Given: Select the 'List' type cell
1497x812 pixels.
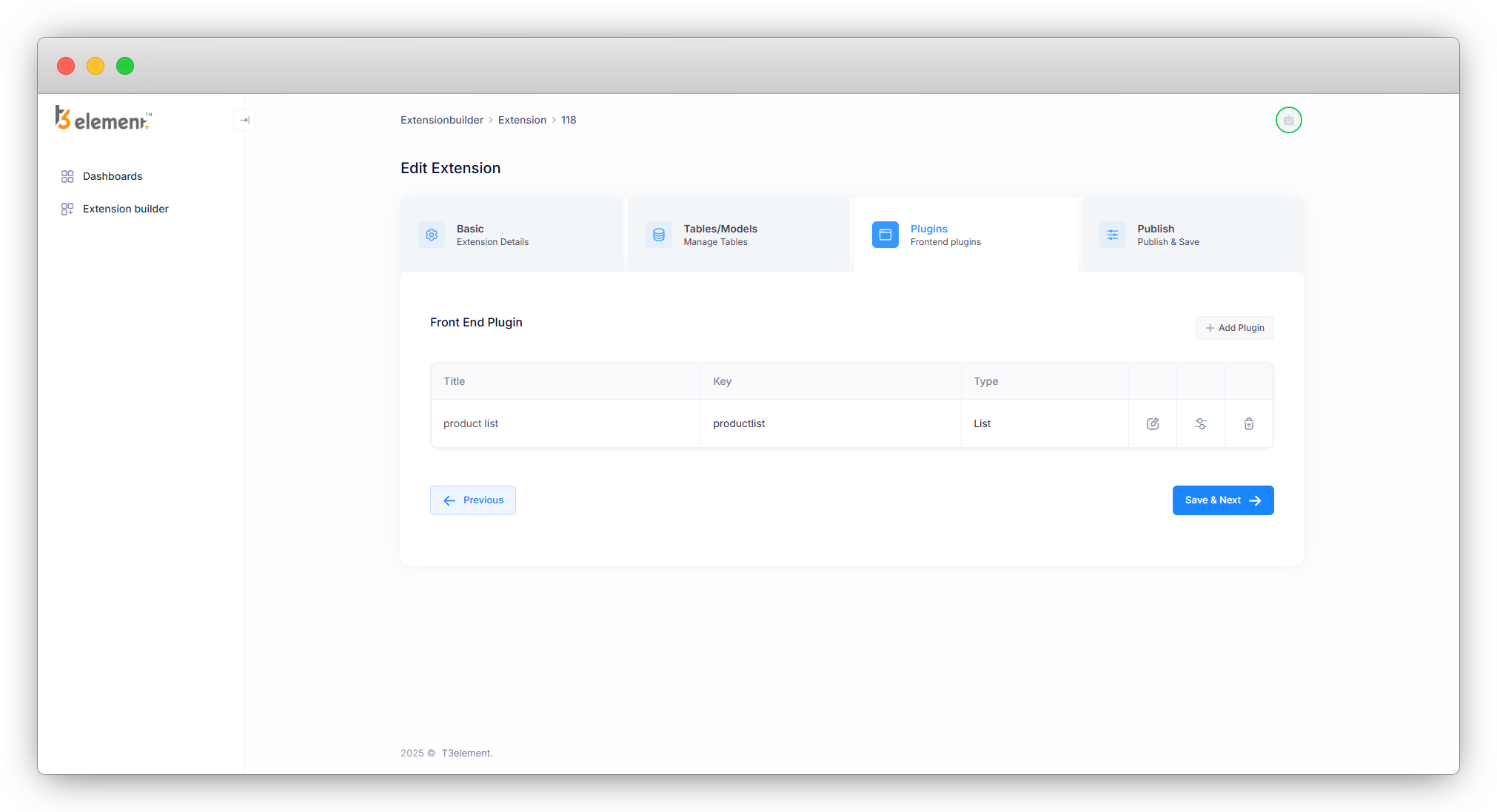Looking at the screenshot, I should (x=1045, y=423).
